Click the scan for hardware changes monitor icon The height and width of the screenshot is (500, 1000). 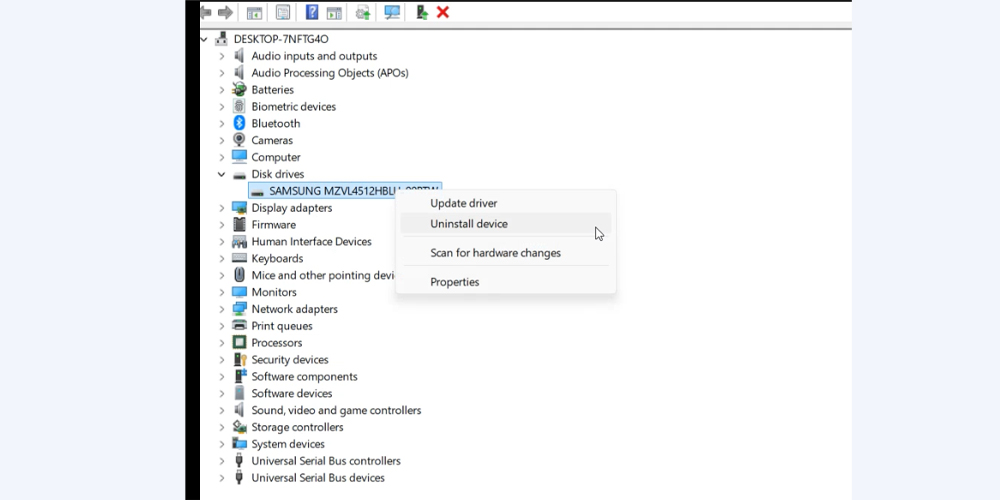(x=392, y=12)
